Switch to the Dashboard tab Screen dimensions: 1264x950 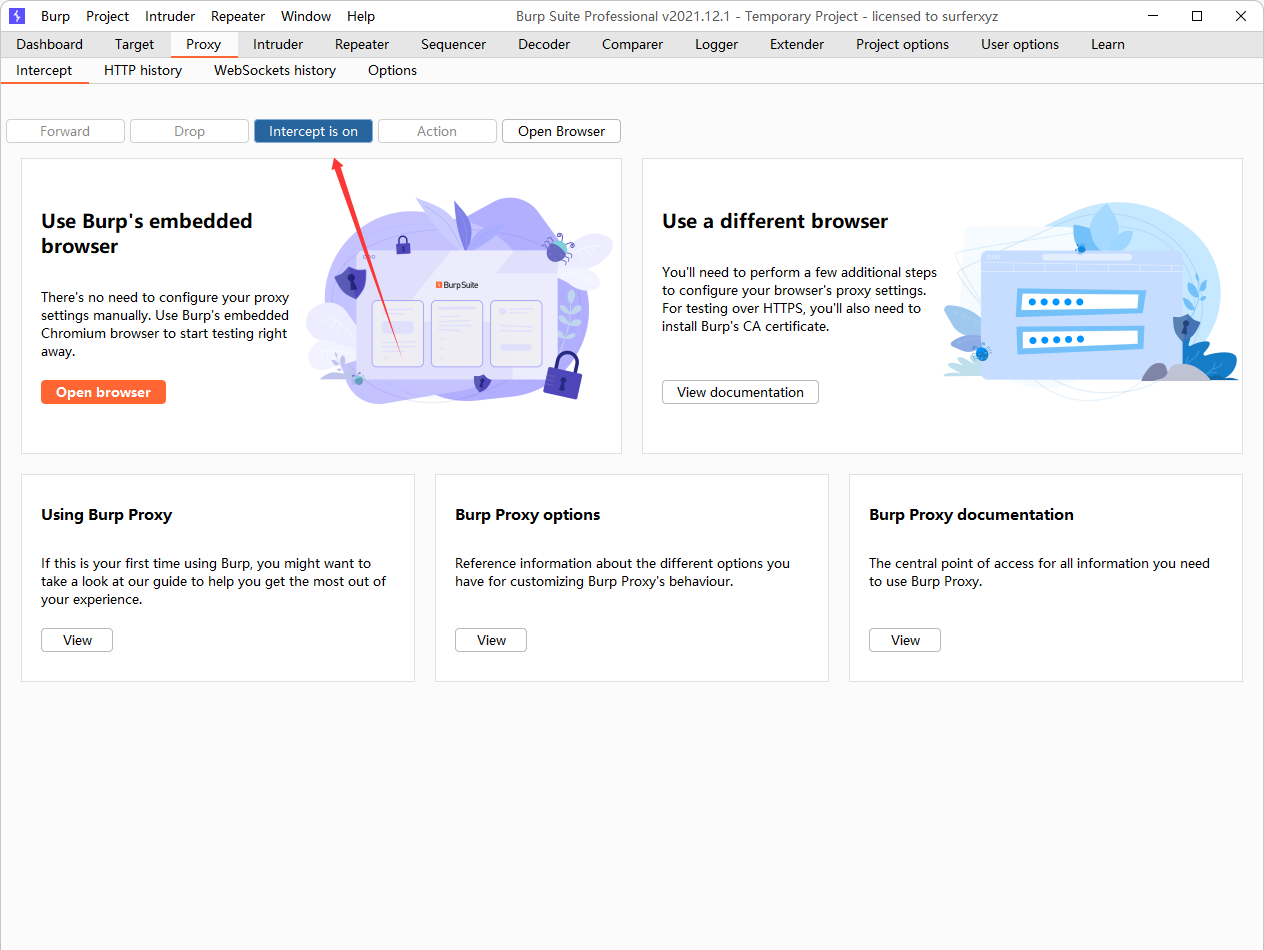click(x=50, y=44)
